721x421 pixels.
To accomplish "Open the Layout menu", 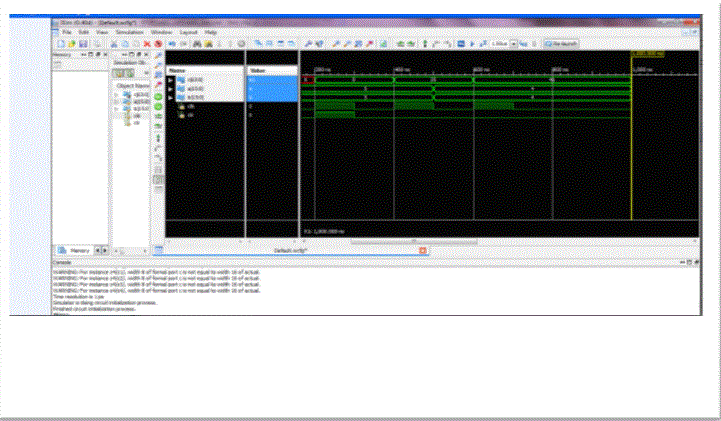I will click(187, 32).
